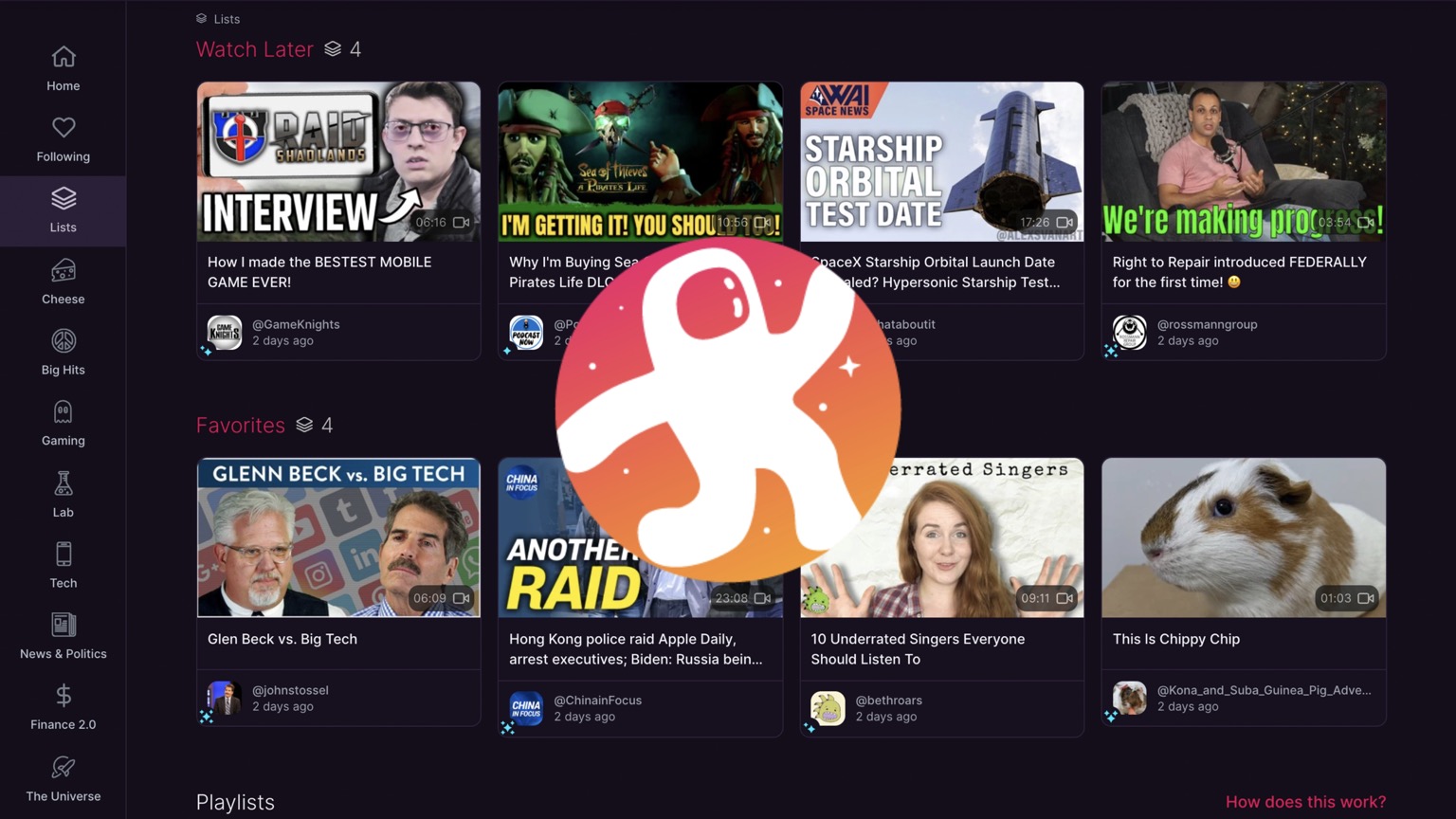Click the bethroars channel avatar
This screenshot has width=1456, height=819.
pyautogui.click(x=828, y=708)
